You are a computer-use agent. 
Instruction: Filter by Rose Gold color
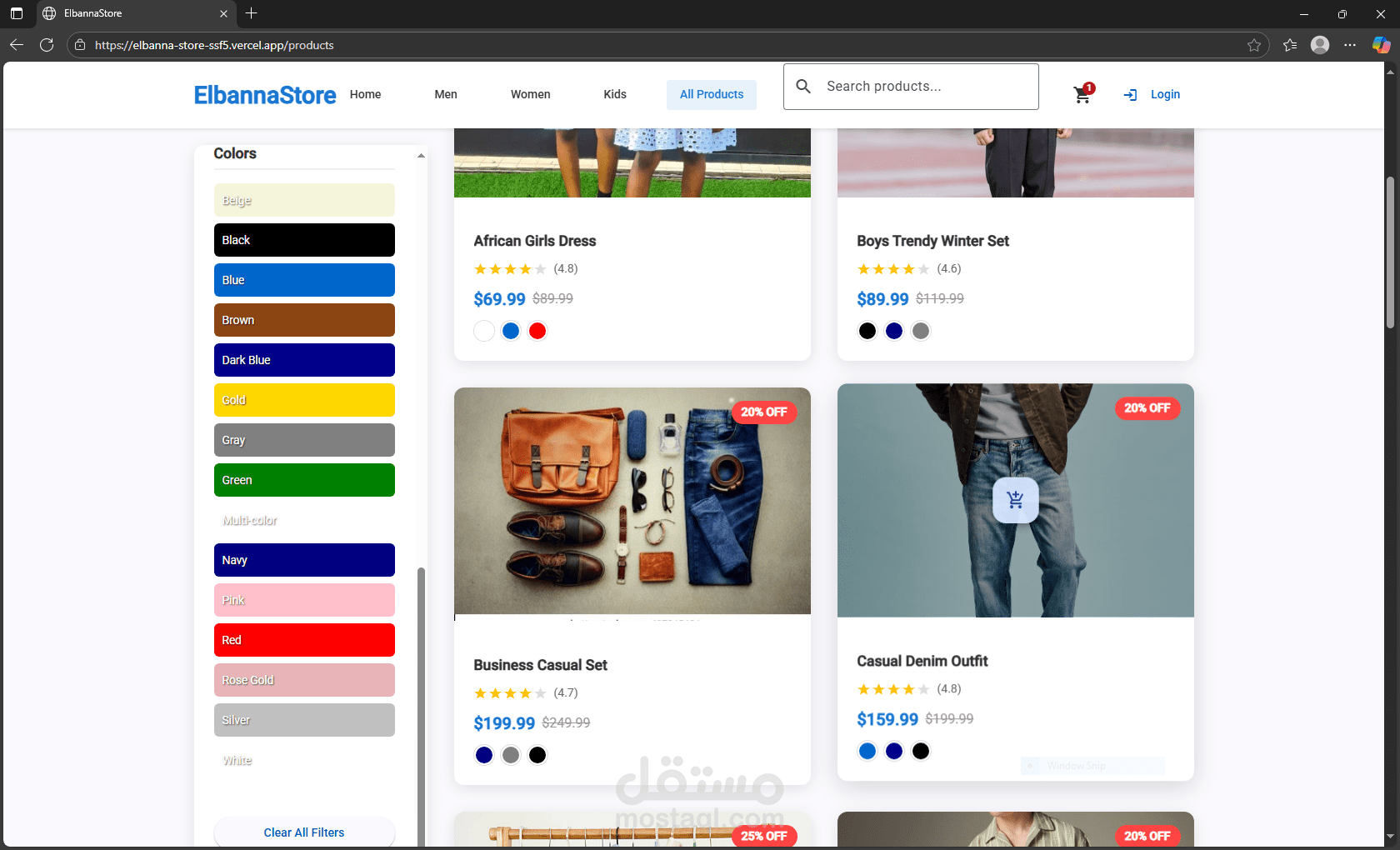[x=304, y=680]
